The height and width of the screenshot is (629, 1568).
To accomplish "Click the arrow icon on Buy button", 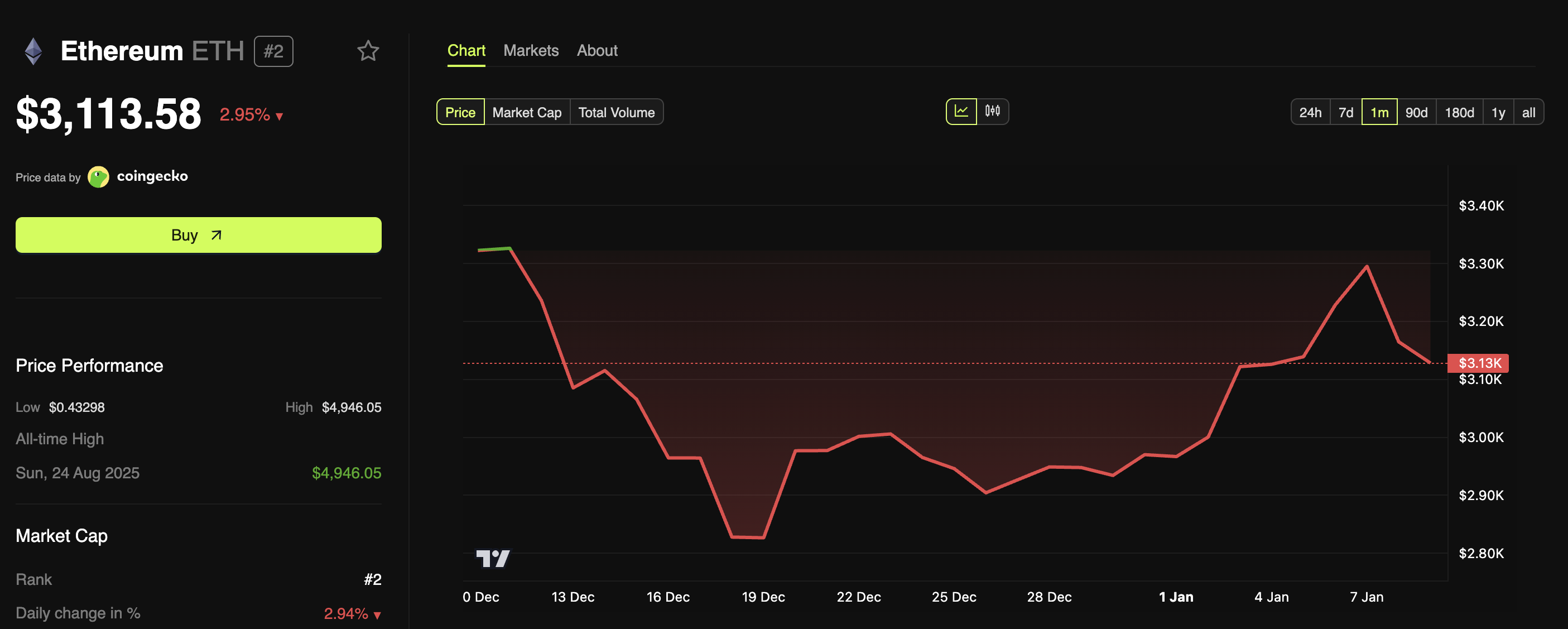I will pos(216,235).
